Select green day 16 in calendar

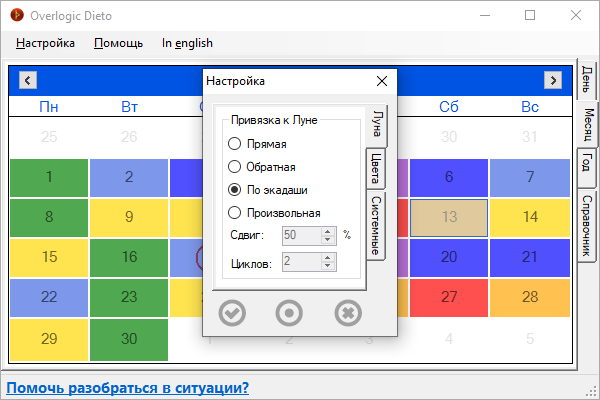point(129,258)
